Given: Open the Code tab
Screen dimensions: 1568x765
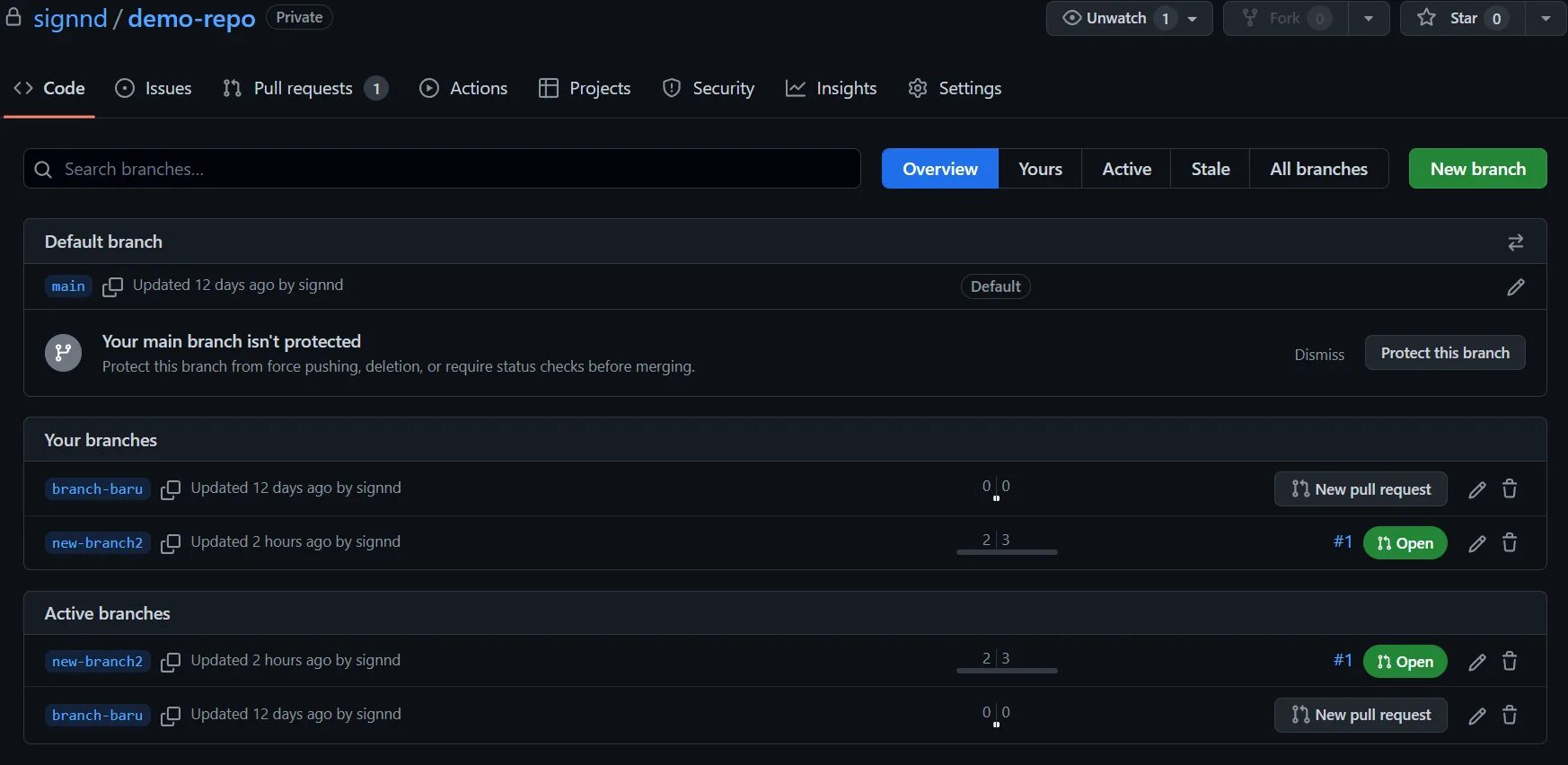Looking at the screenshot, I should point(49,88).
